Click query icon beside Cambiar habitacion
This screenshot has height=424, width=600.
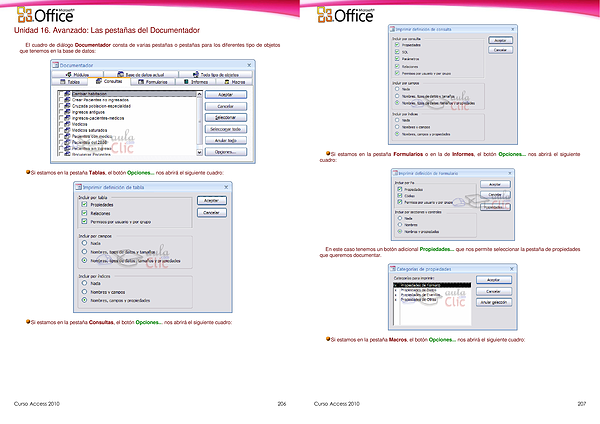68,92
